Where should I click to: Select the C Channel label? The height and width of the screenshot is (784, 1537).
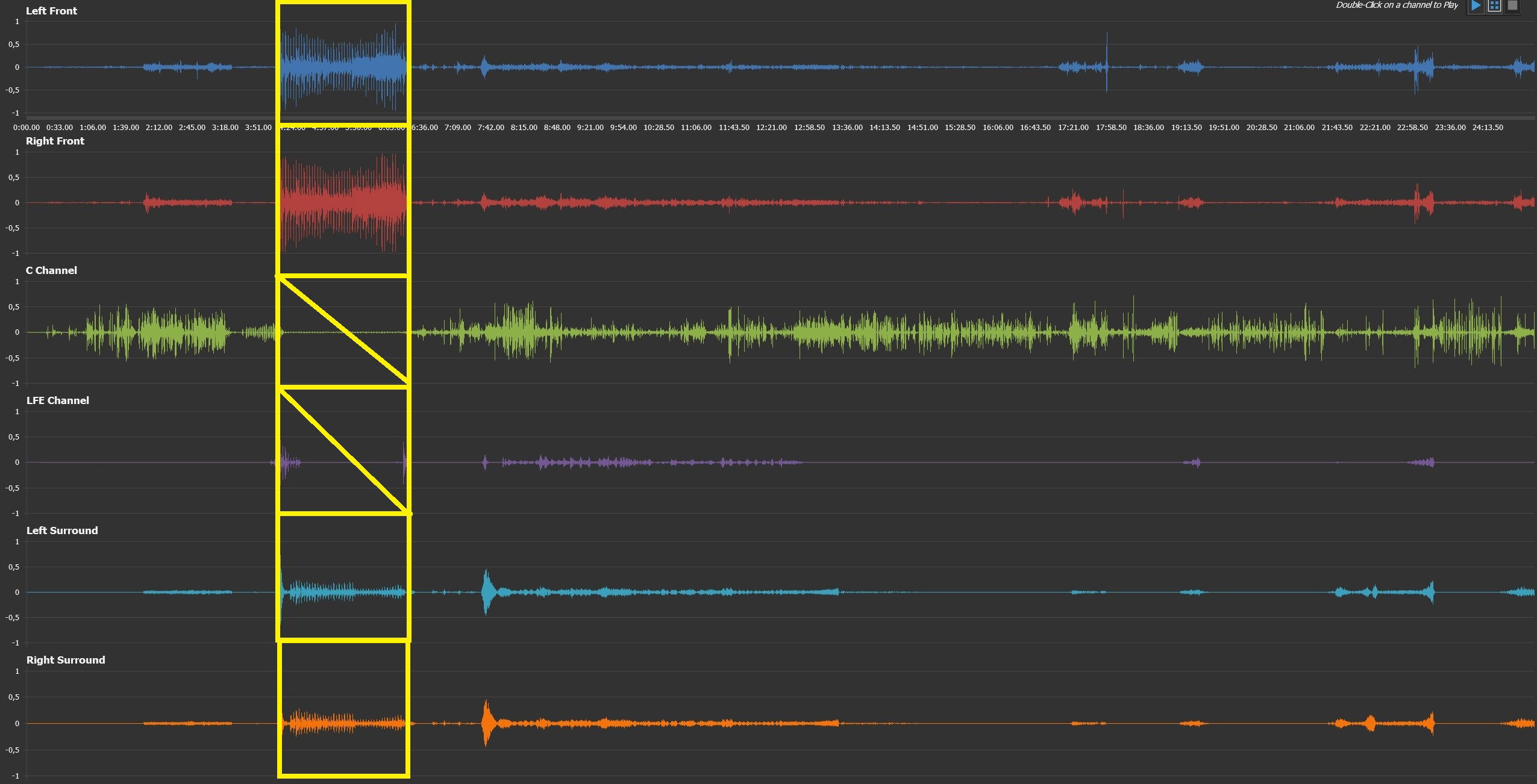pos(51,270)
